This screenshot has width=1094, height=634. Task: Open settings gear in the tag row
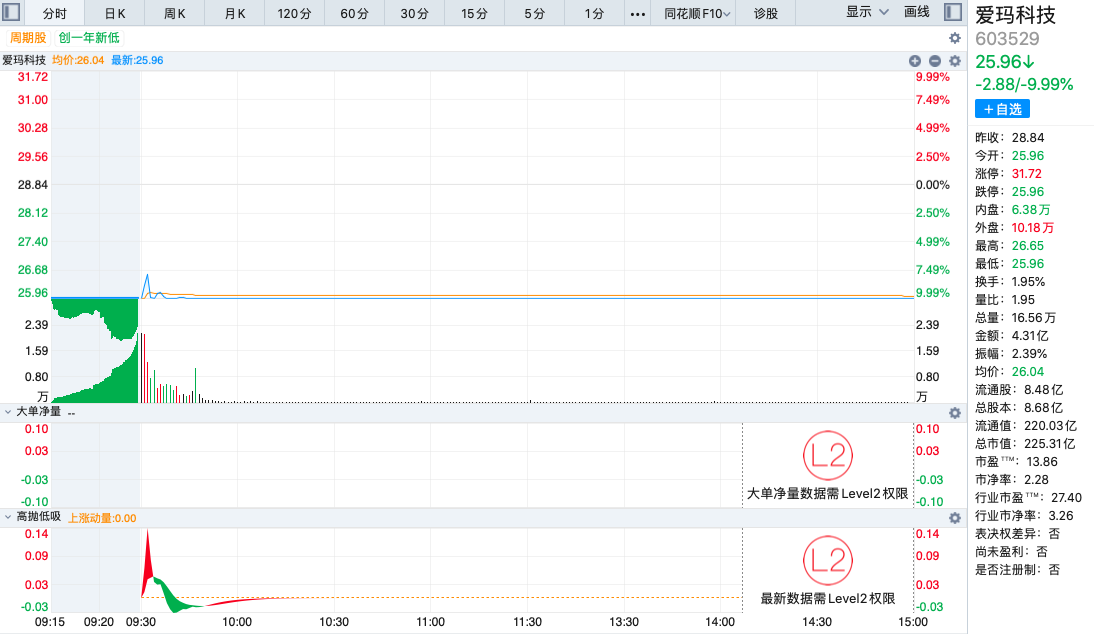955,38
